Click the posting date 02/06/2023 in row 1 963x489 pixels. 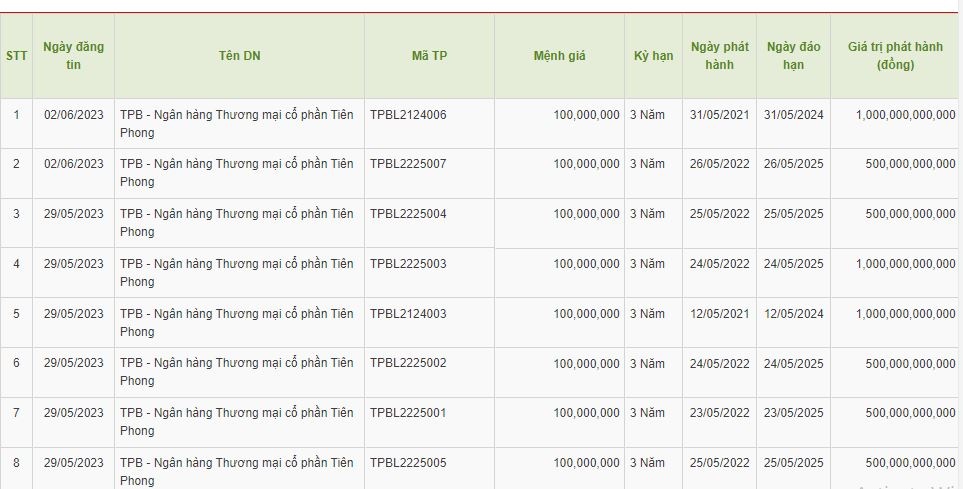74,115
